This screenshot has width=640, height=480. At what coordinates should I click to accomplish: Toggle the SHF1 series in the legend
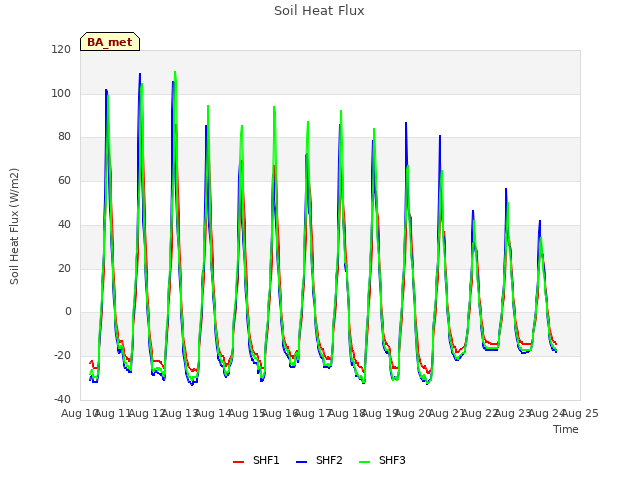[256, 460]
